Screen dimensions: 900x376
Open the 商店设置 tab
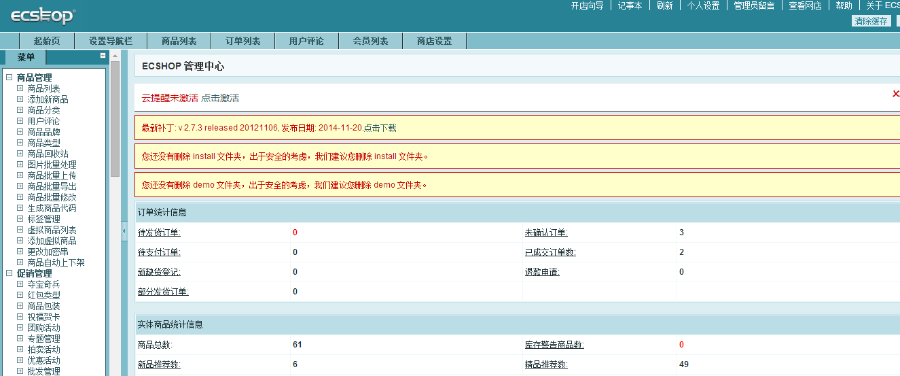[434, 41]
